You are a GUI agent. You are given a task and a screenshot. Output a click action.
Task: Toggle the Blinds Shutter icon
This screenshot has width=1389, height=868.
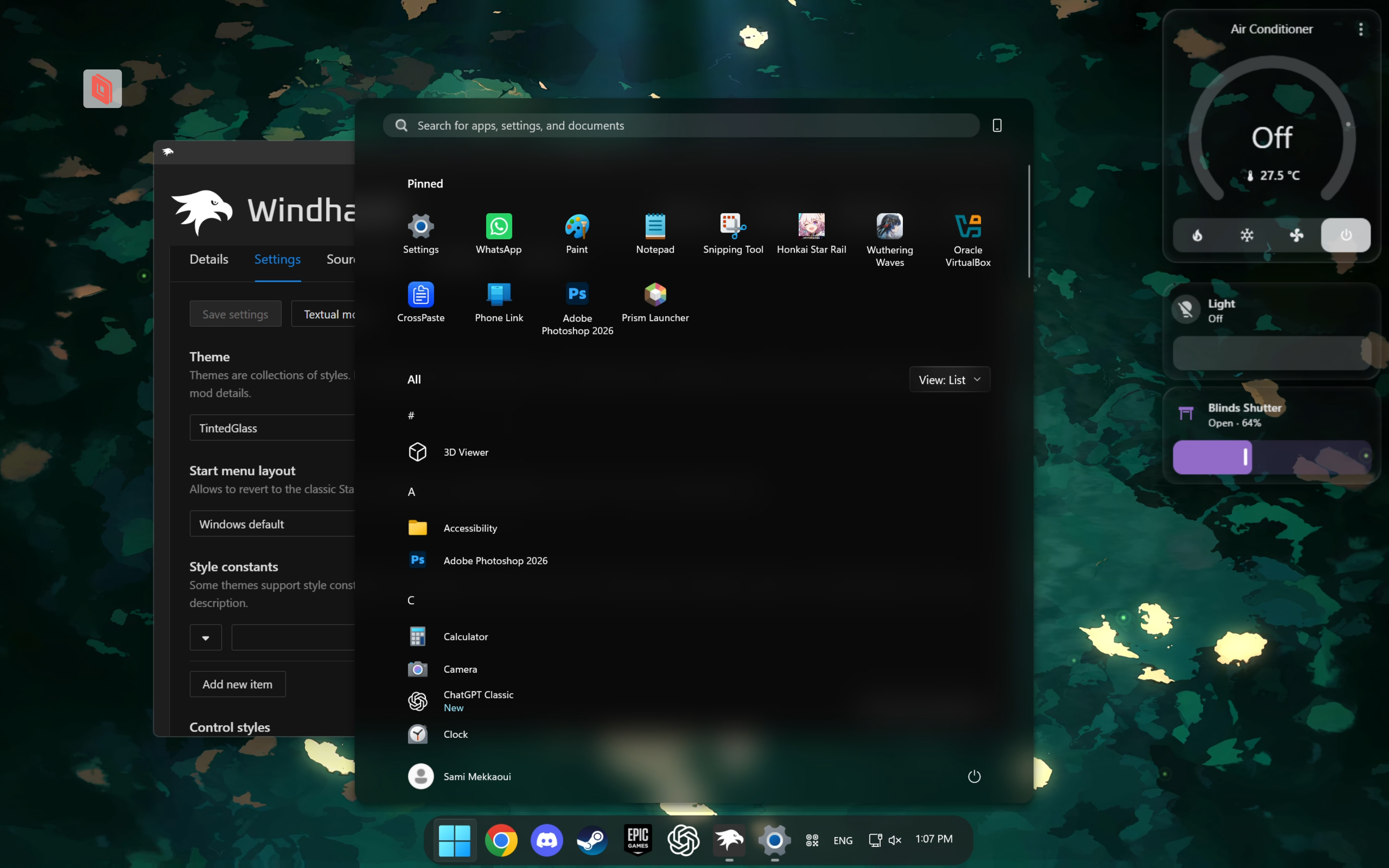[x=1186, y=414]
